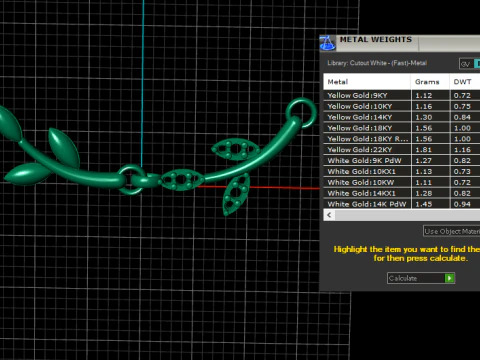Click the 1.45 grams value for 14K PdW

pos(424,204)
